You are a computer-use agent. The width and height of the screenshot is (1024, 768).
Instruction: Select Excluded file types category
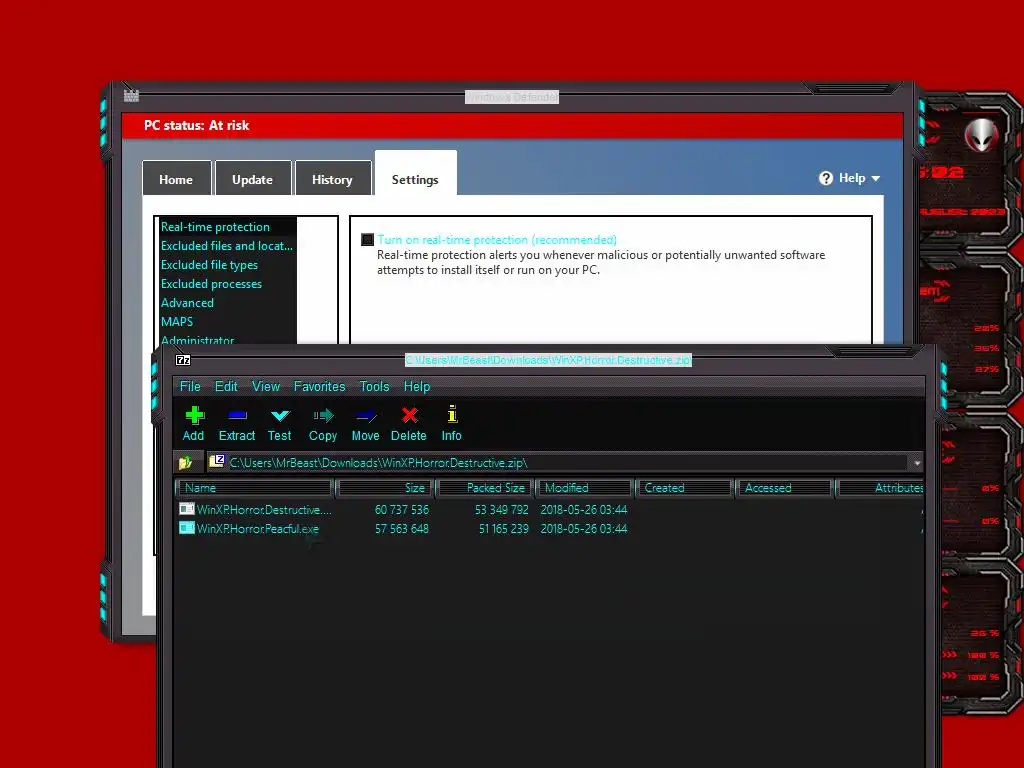229,265
